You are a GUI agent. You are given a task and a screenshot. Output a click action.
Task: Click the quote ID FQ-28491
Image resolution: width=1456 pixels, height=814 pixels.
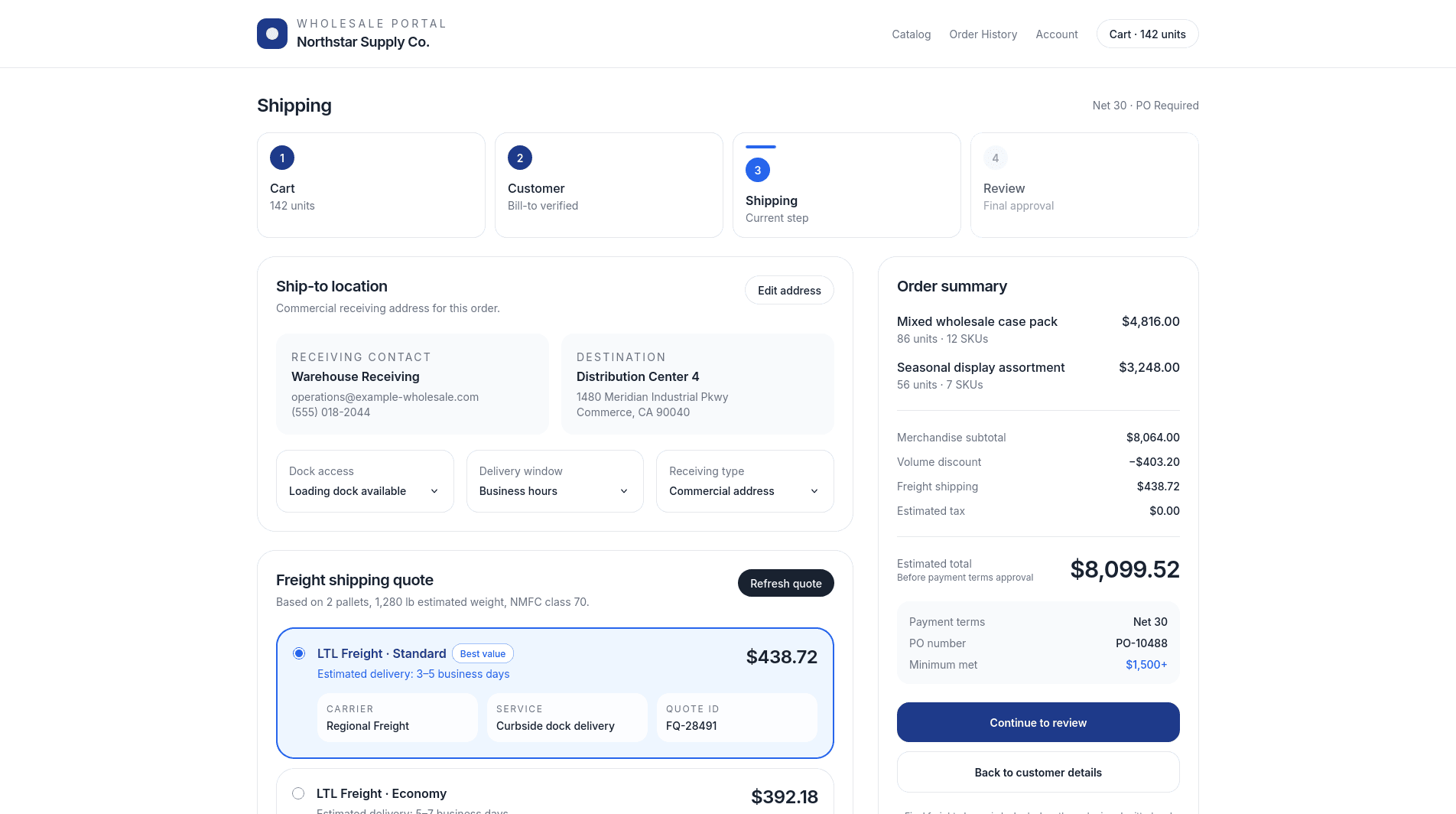(691, 726)
